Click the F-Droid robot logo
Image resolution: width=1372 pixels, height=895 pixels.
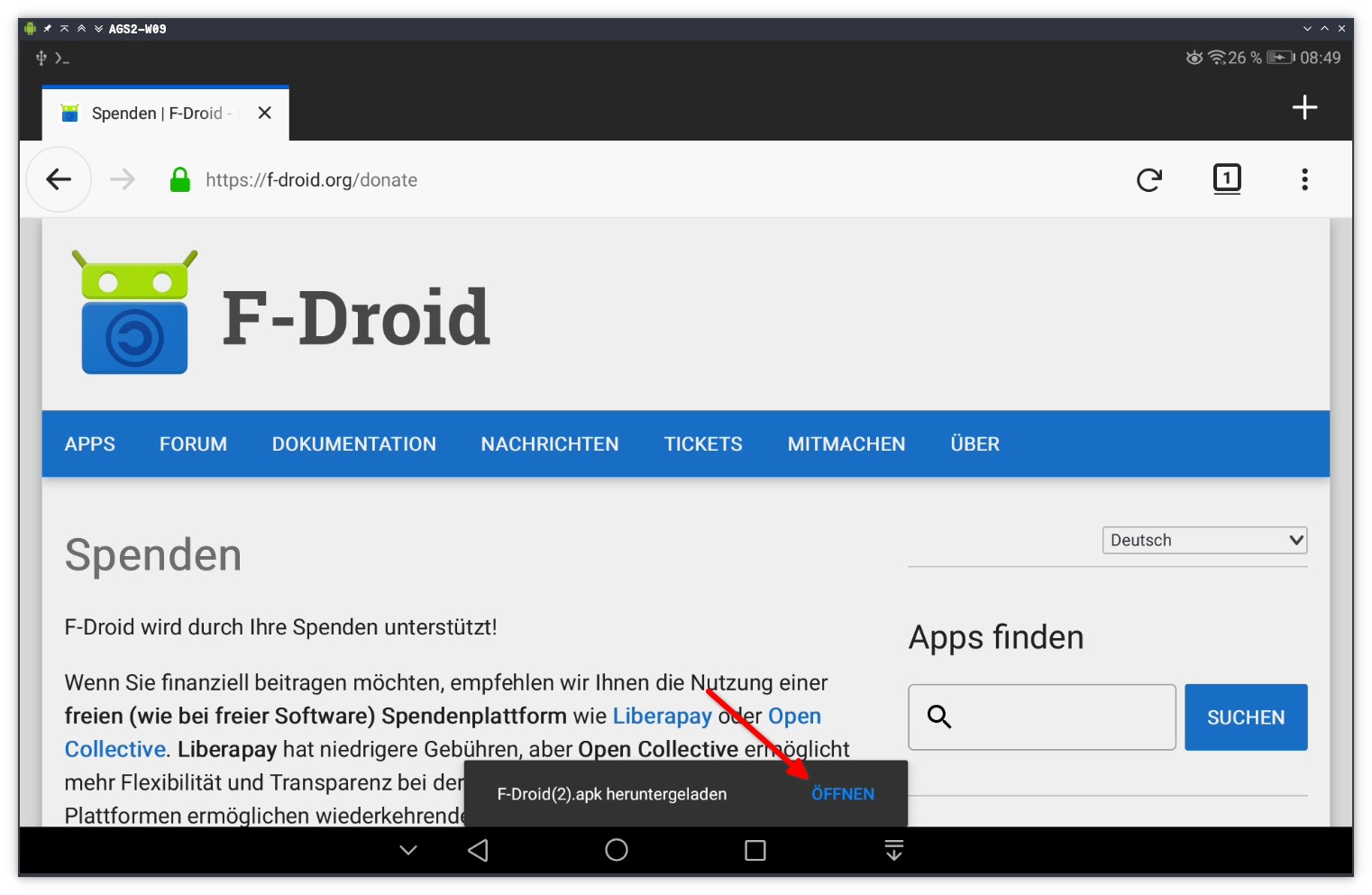(134, 312)
